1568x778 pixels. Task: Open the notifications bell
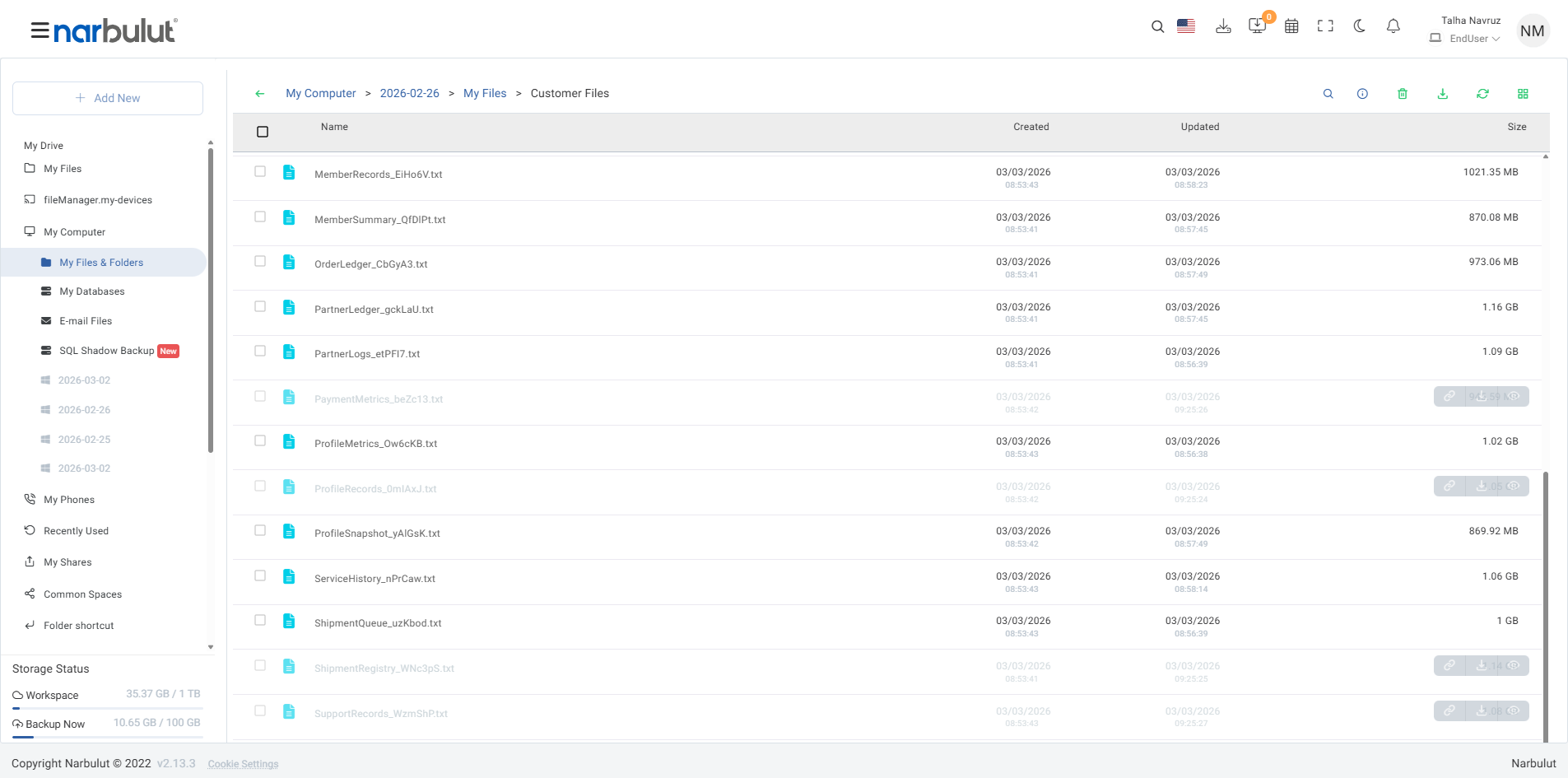pos(1393,26)
